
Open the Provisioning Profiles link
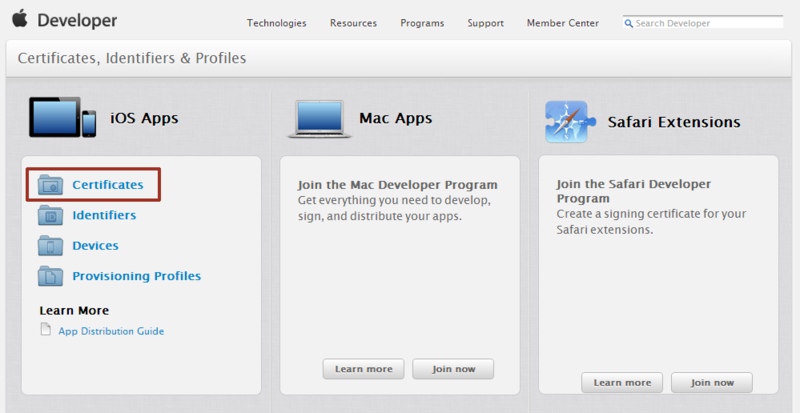(x=137, y=276)
